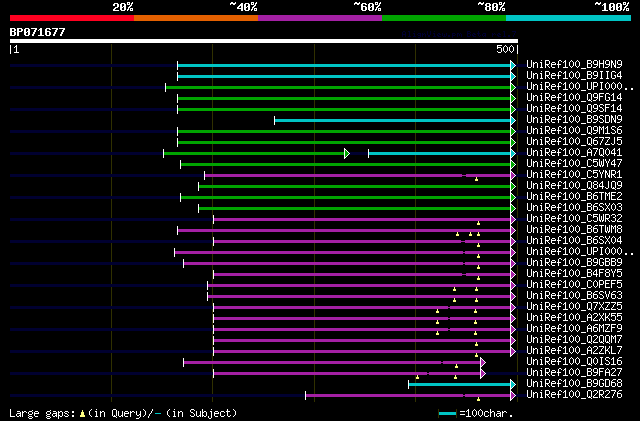640x421 pixels.
Task: Click the cyan alignment bar for B9H9N9
Action: pos(344,65)
